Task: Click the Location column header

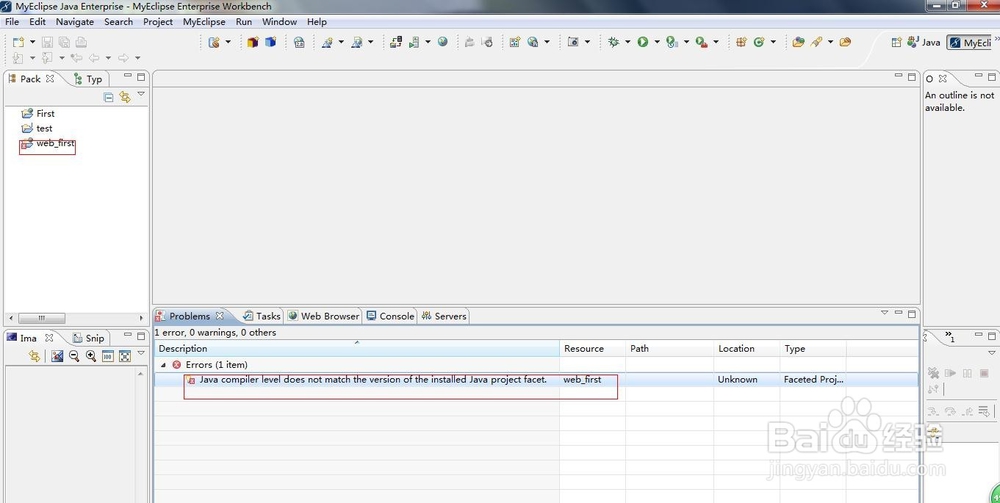Action: (746, 349)
